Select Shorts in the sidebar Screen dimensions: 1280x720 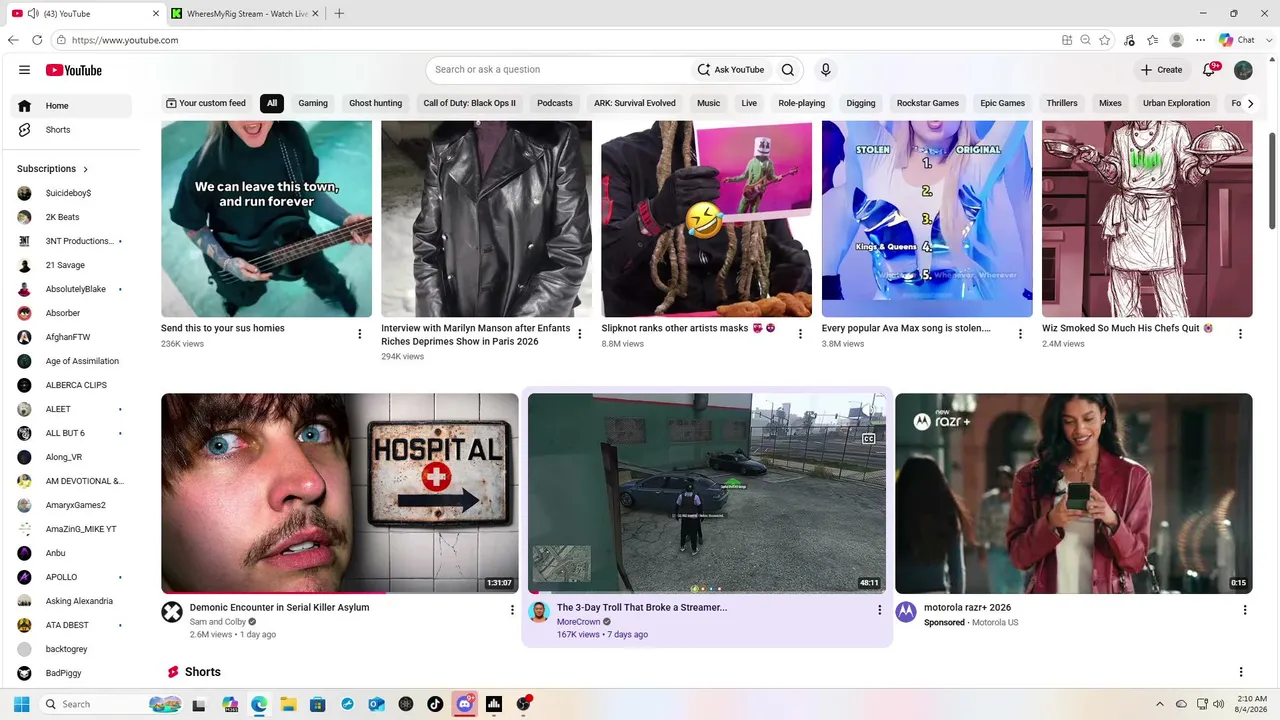pyautogui.click(x=70, y=130)
